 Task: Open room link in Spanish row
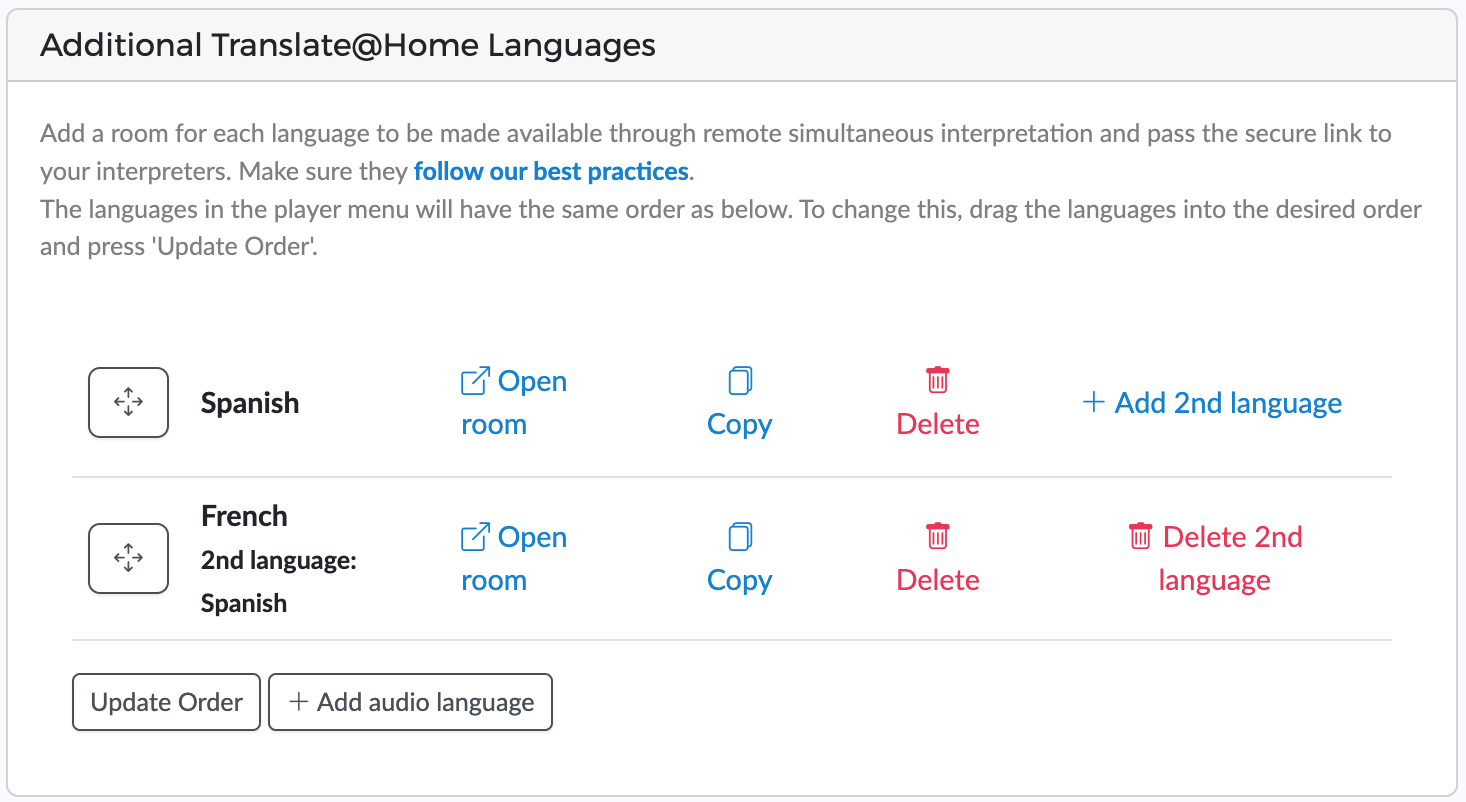click(514, 403)
